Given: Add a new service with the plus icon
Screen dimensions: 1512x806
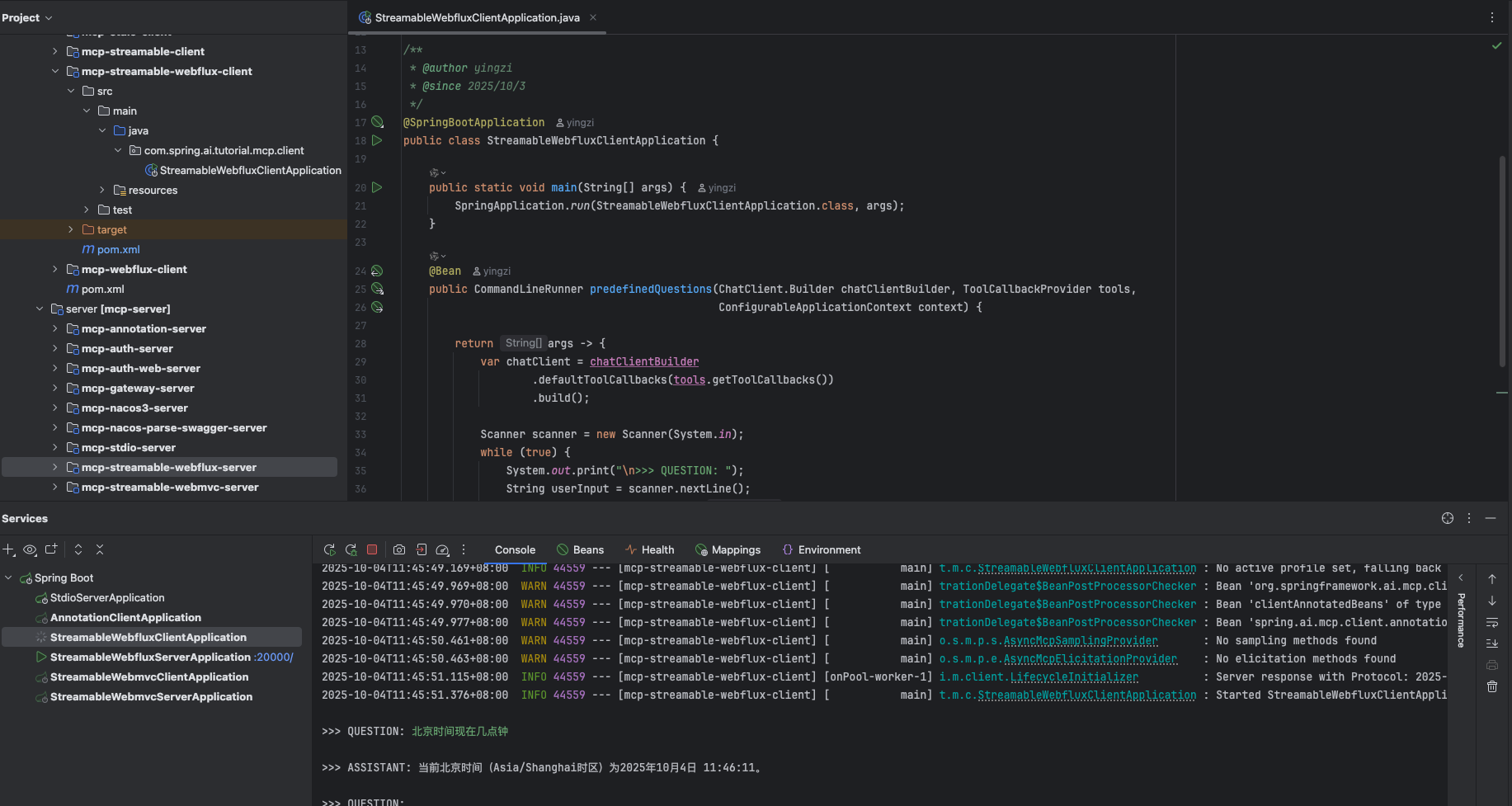Looking at the screenshot, I should click(x=9, y=549).
